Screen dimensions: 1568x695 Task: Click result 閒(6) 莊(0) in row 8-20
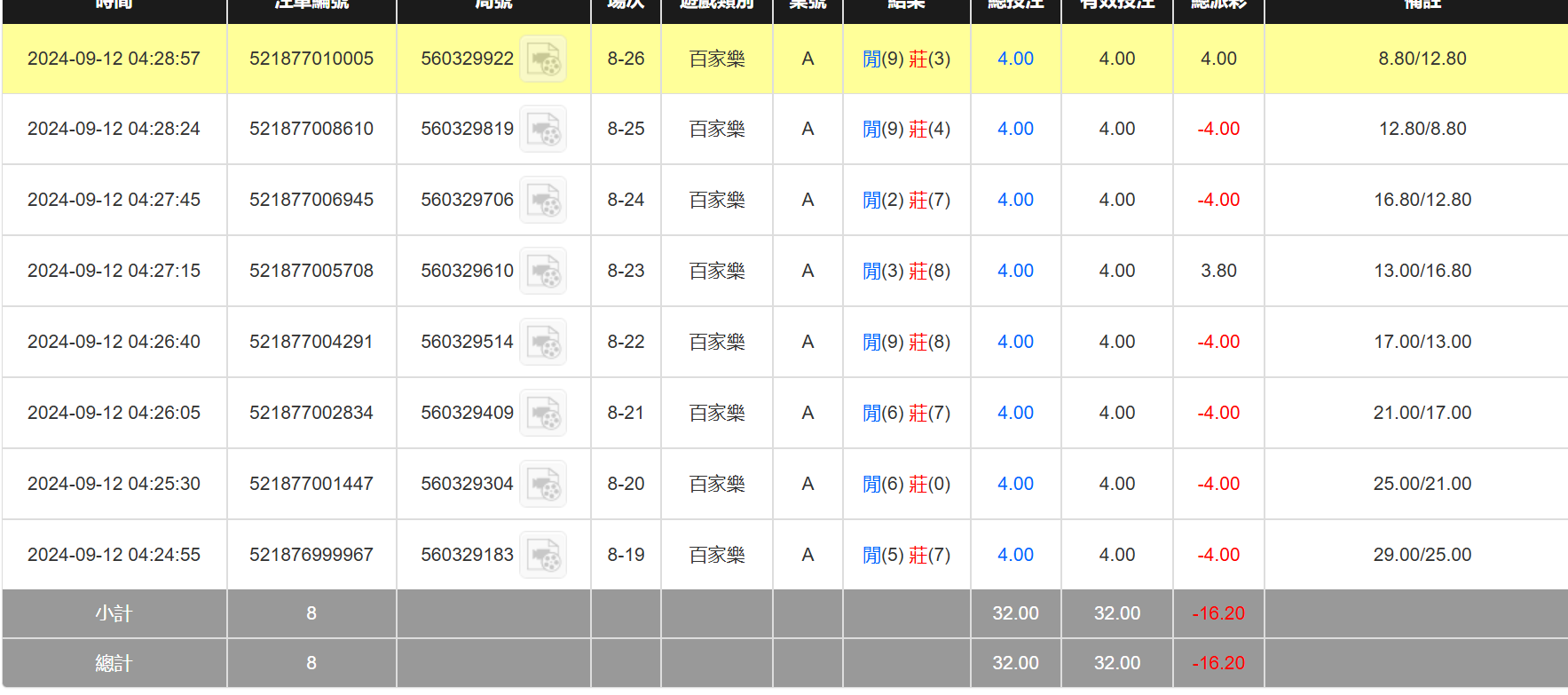point(906,484)
